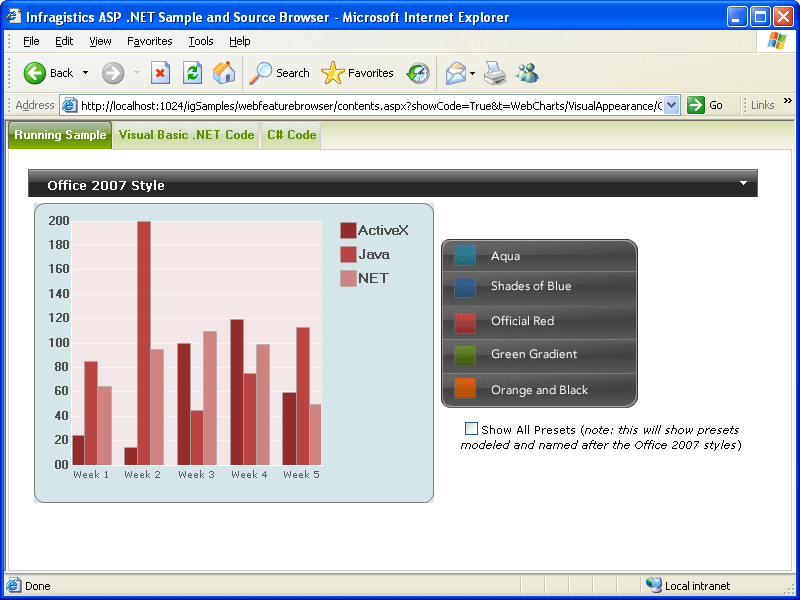Viewport: 800px width, 600px height.
Task: Click the Back navigation icon
Action: click(x=33, y=72)
